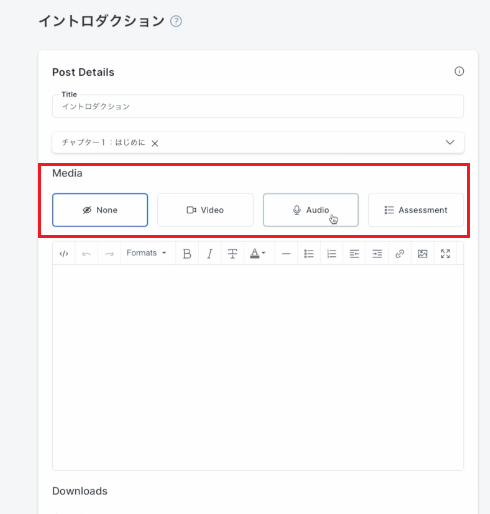Insert link via chain icon
This screenshot has width=490, height=514.
(400, 254)
